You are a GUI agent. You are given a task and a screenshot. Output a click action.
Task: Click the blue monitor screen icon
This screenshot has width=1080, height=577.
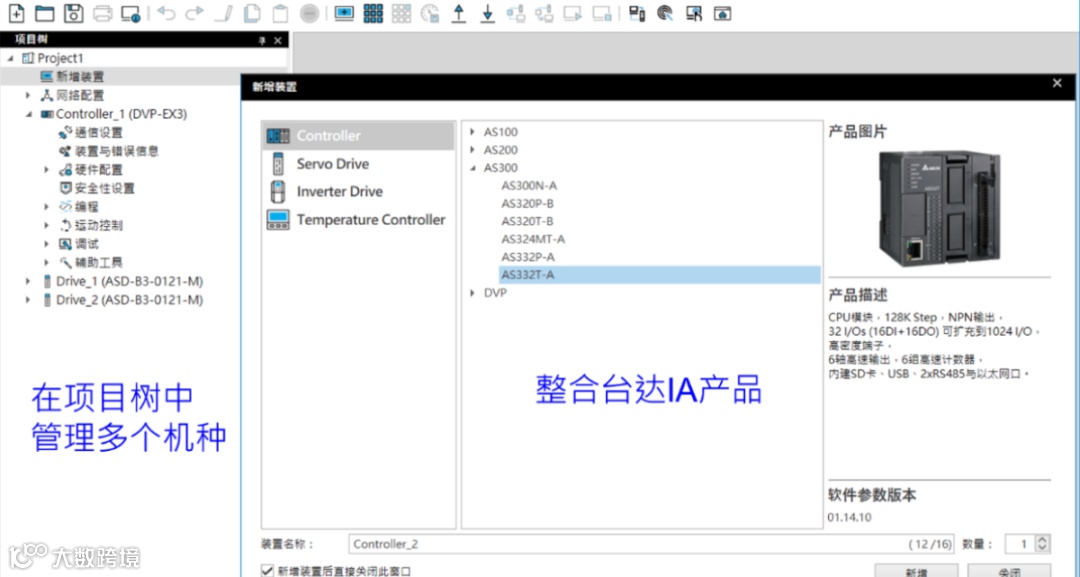pyautogui.click(x=344, y=13)
